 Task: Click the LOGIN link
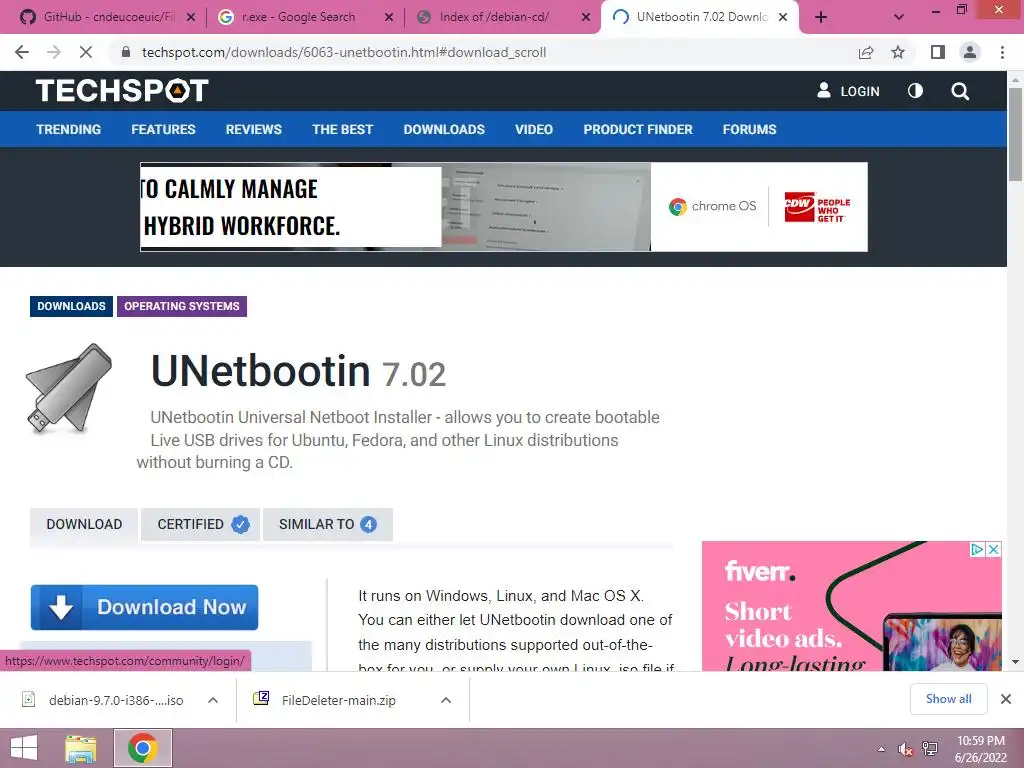[848, 91]
